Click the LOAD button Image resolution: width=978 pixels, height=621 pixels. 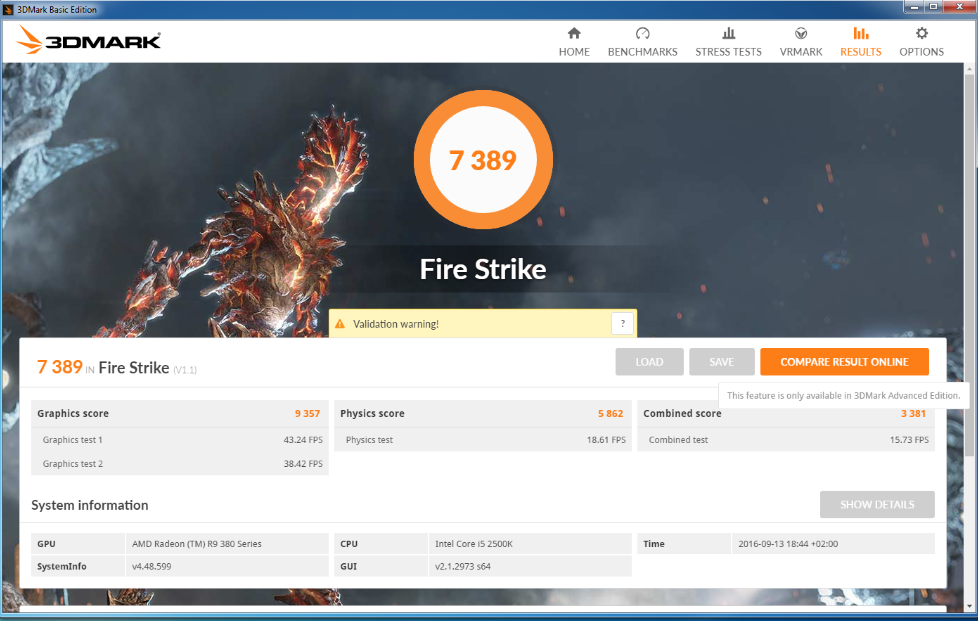coord(649,362)
